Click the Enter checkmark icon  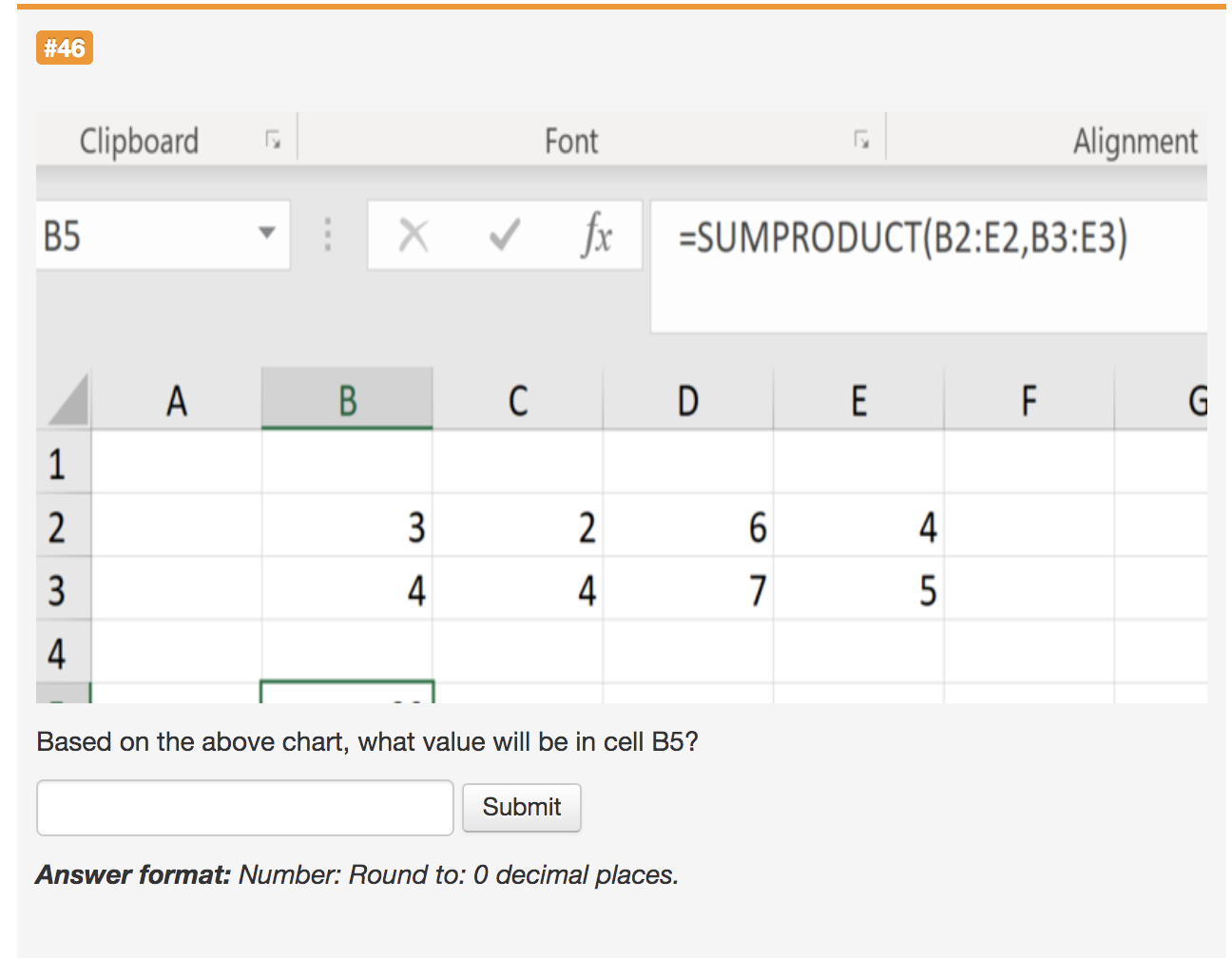(504, 236)
